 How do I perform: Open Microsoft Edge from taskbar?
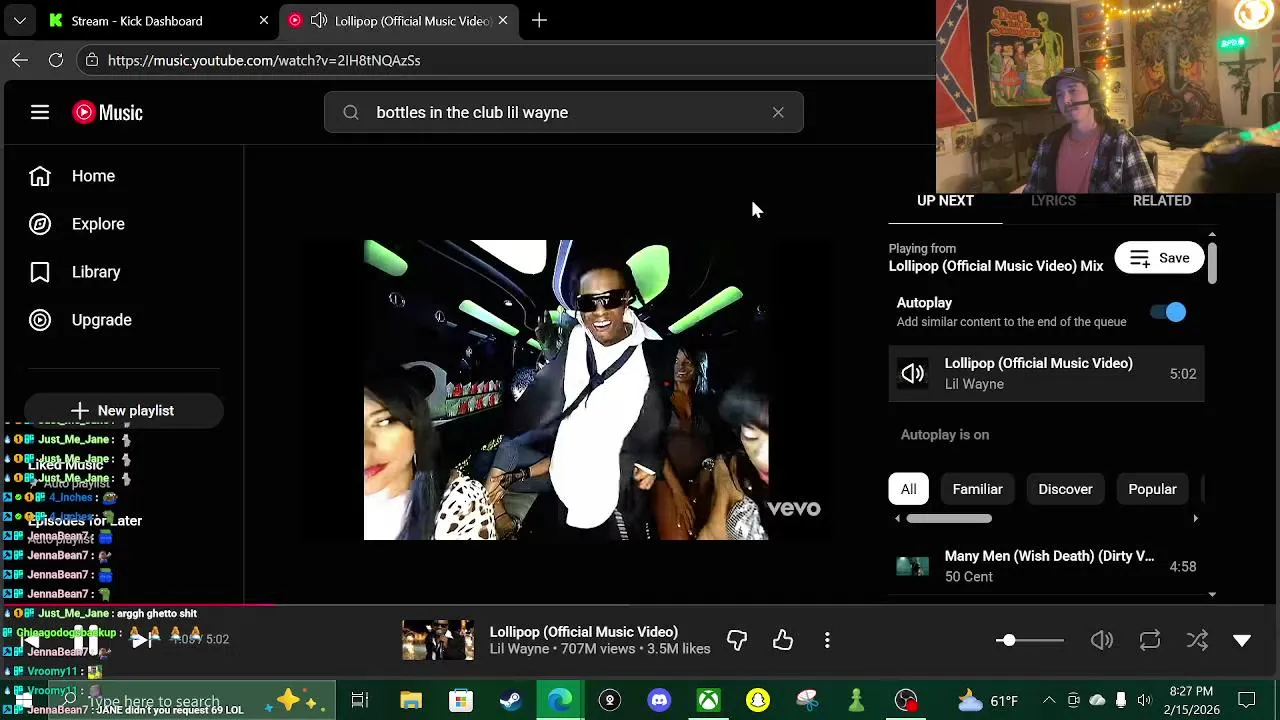tap(560, 700)
